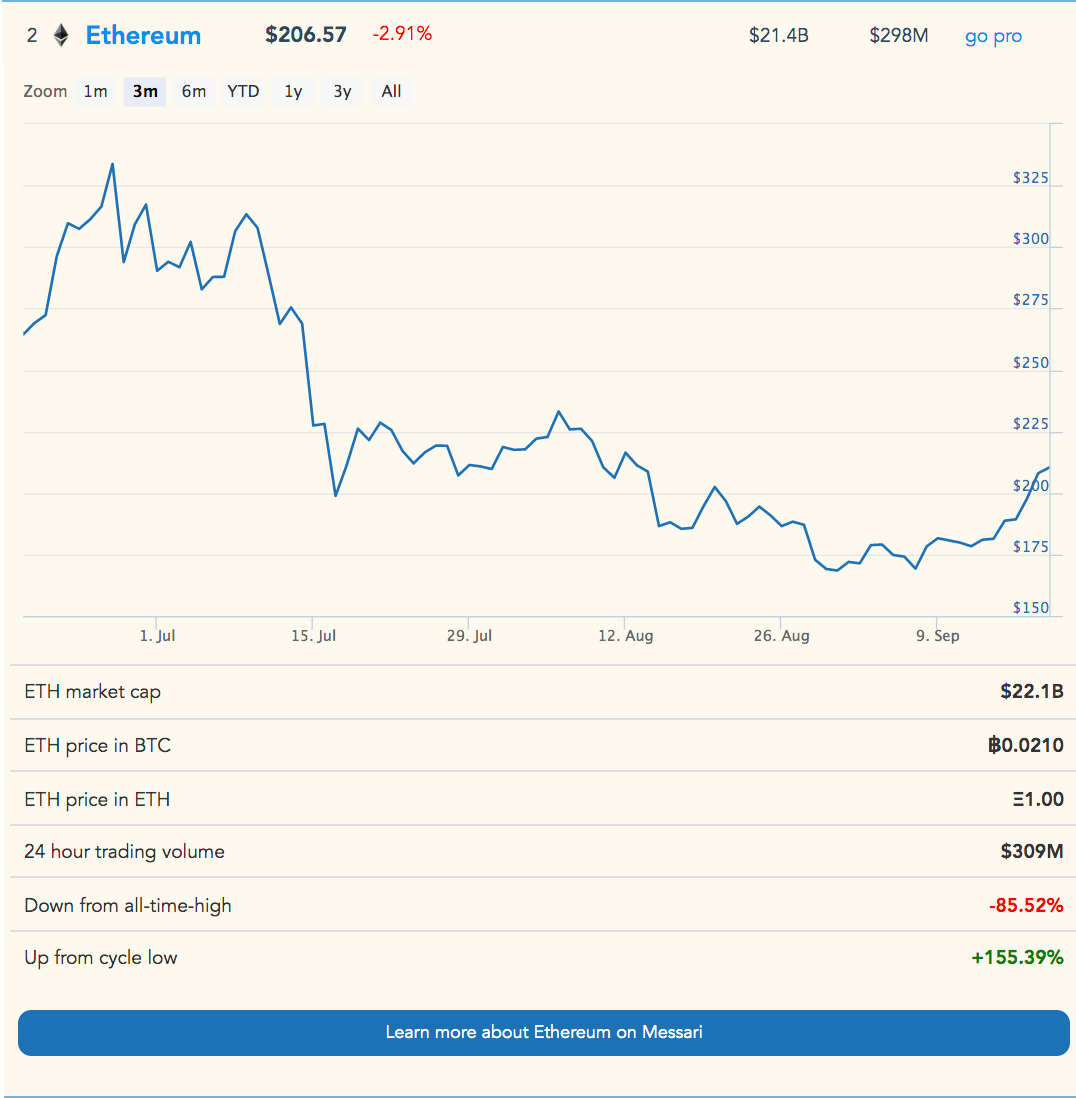
Task: Click the 9. Sep date axis label
Action: point(937,636)
